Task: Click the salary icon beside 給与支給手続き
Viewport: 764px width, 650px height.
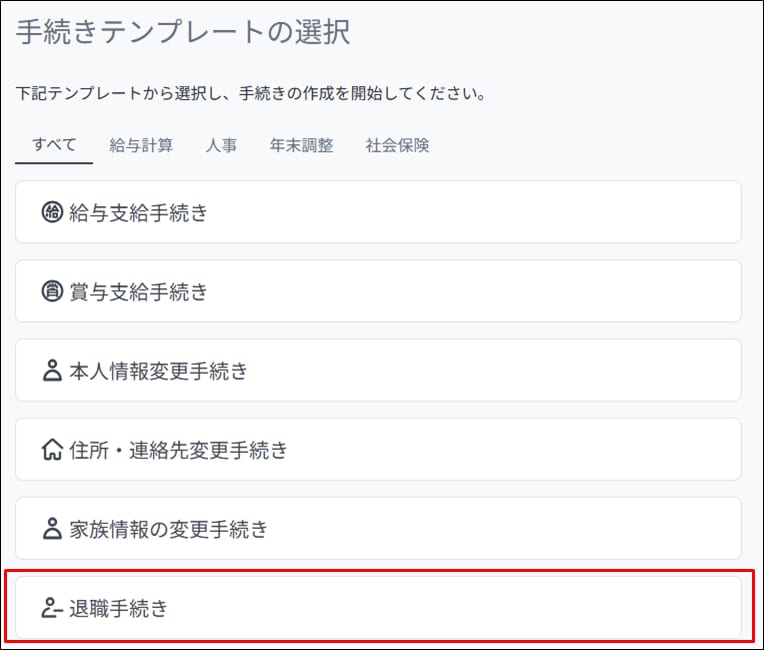Action: coord(52,212)
